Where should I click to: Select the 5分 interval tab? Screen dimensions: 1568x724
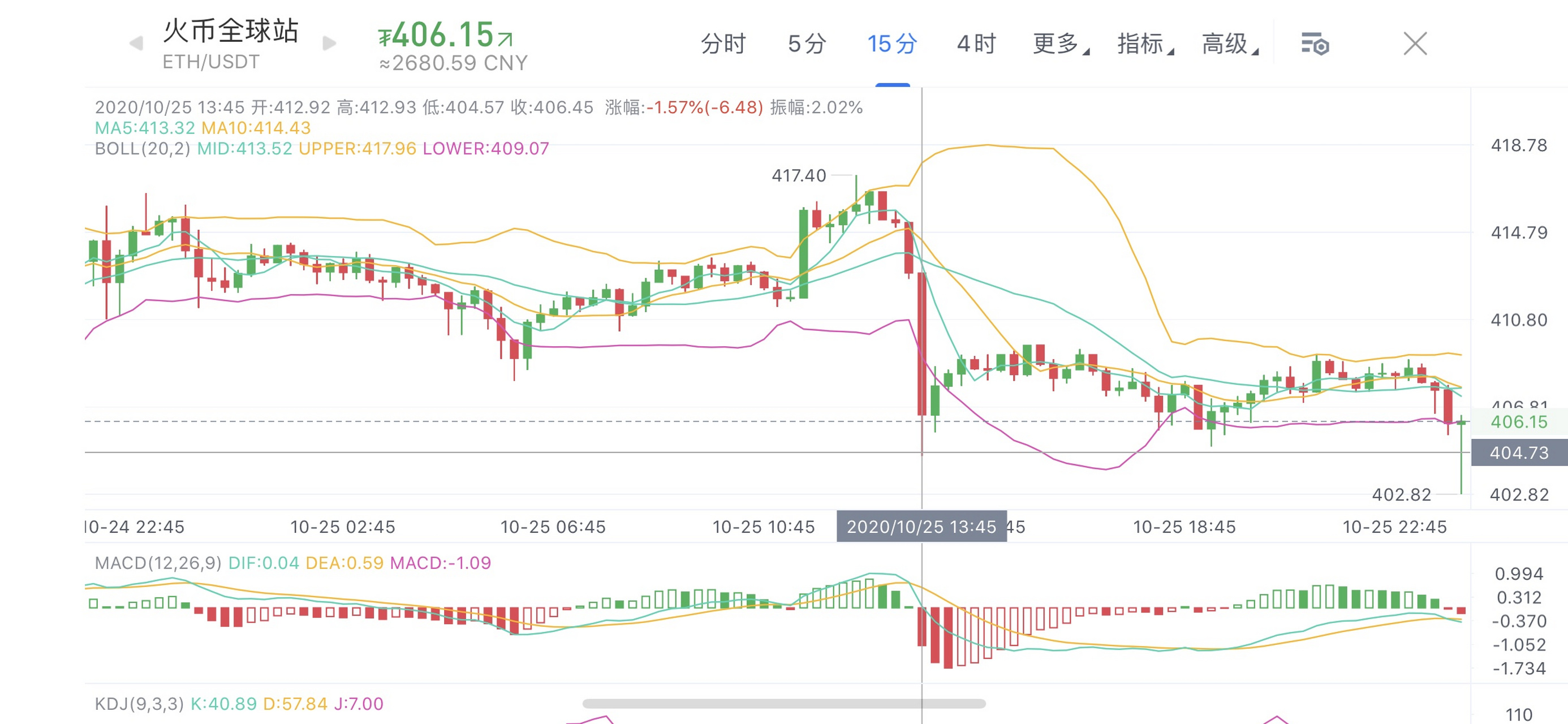[807, 44]
